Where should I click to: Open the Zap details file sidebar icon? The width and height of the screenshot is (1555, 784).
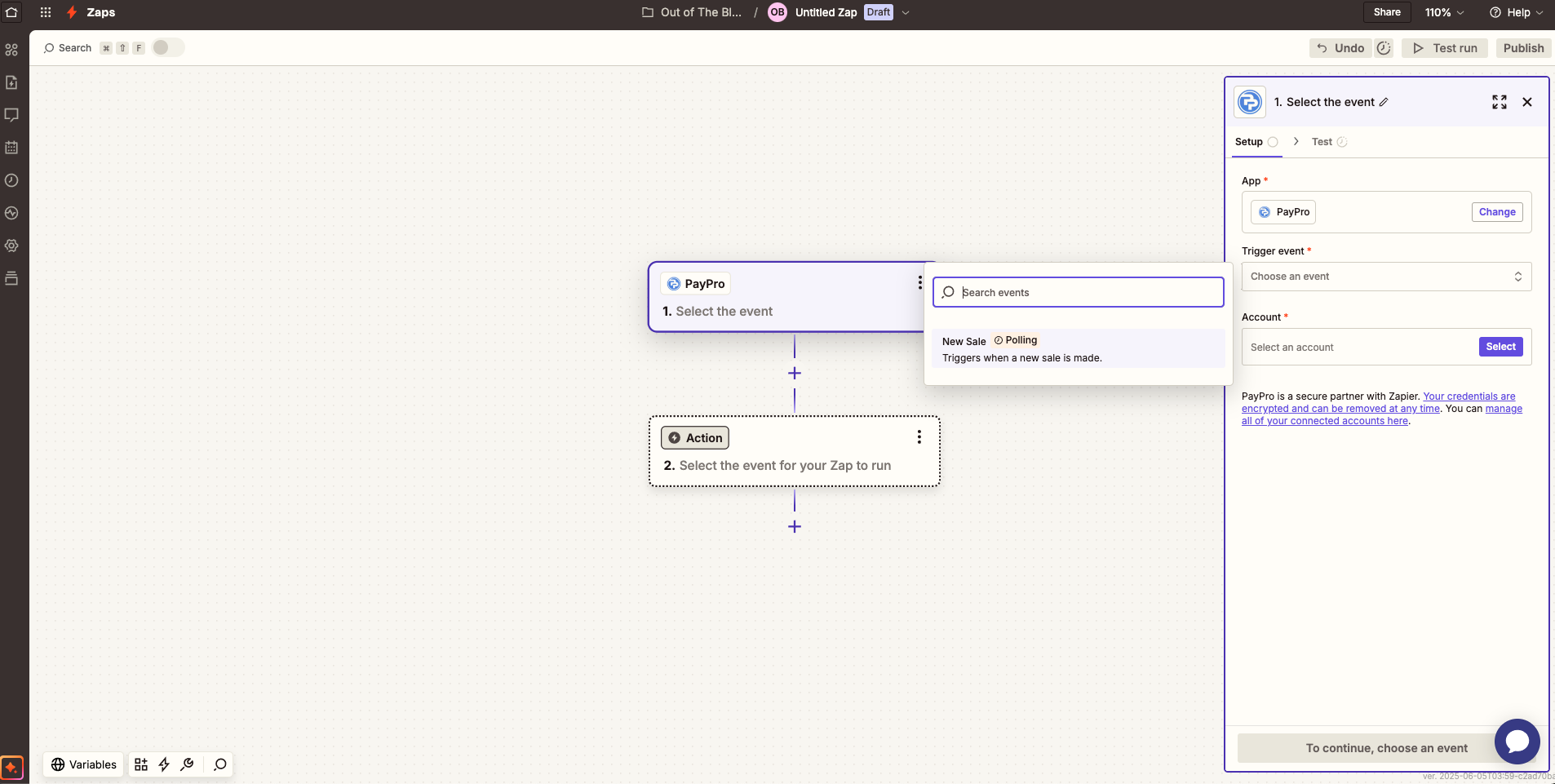coord(11,82)
